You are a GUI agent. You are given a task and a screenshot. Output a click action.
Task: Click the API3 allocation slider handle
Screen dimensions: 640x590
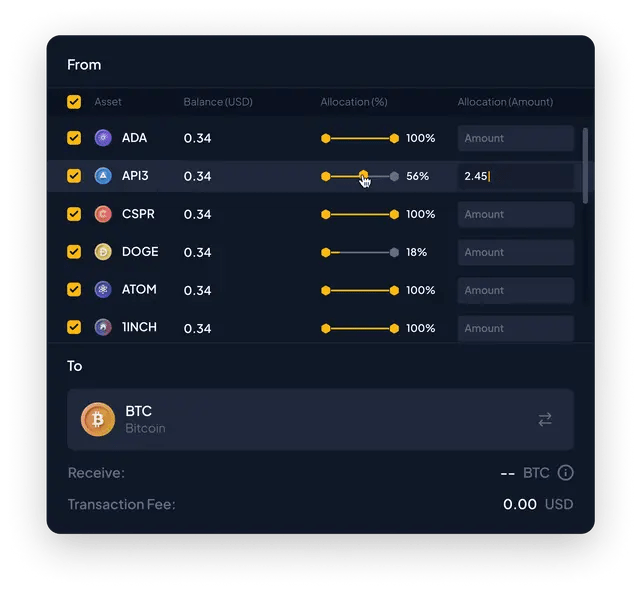click(x=363, y=175)
